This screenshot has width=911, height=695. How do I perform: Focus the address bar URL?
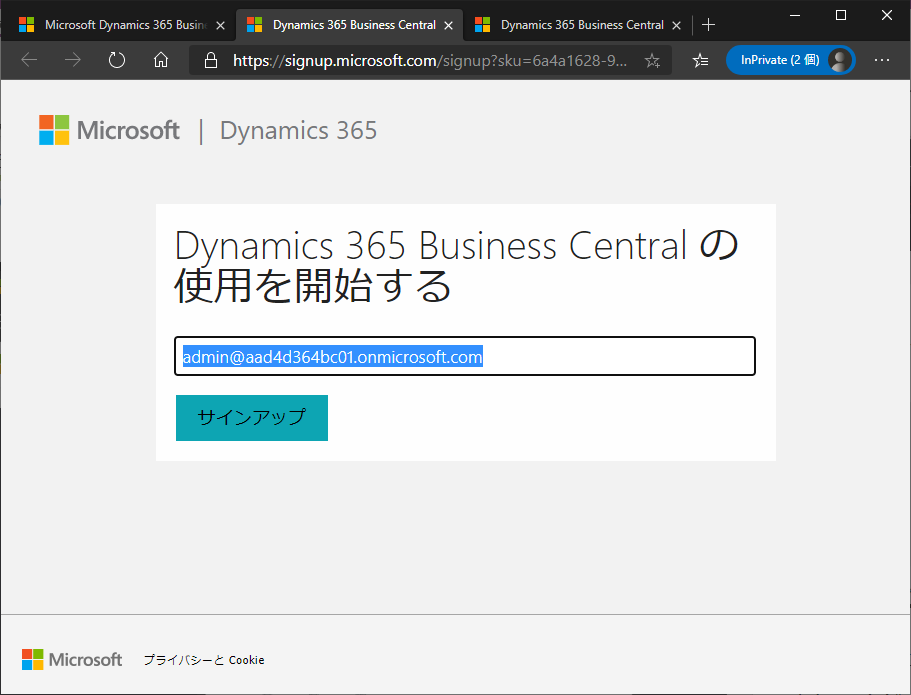(x=430, y=60)
